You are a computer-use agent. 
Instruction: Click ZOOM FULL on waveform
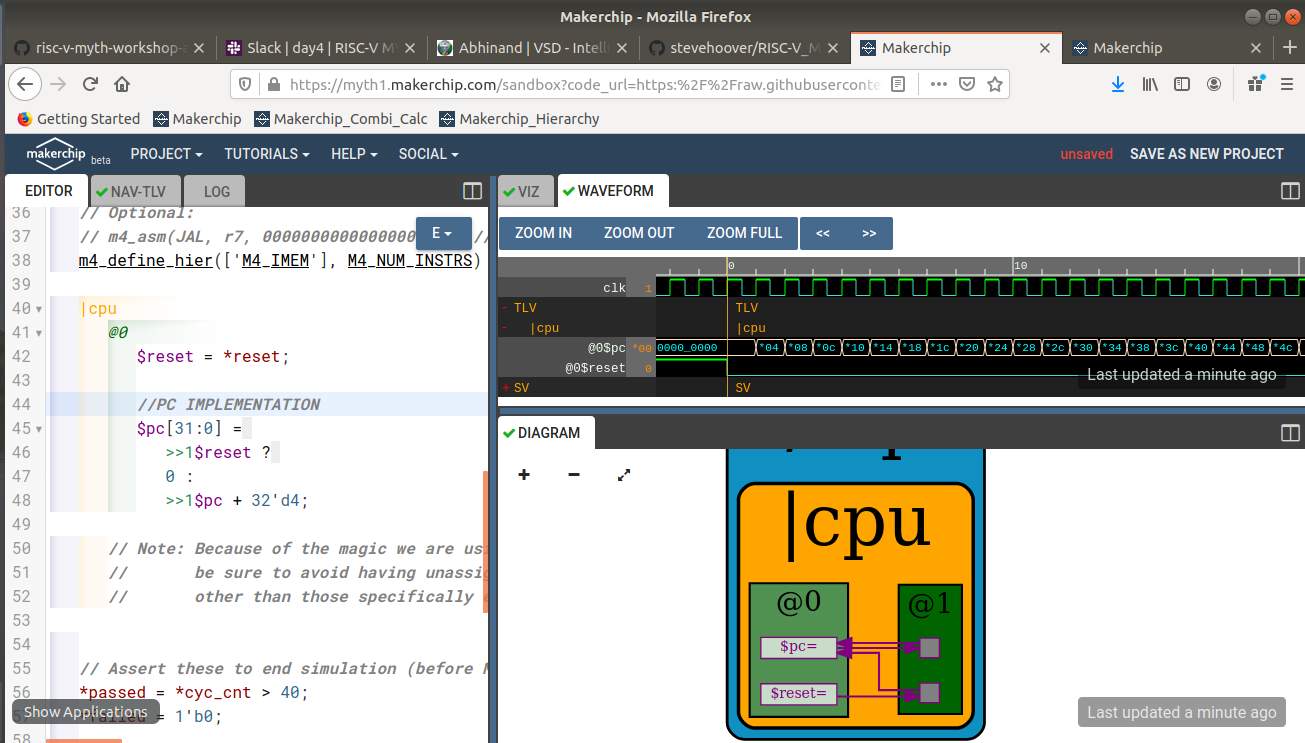point(744,233)
